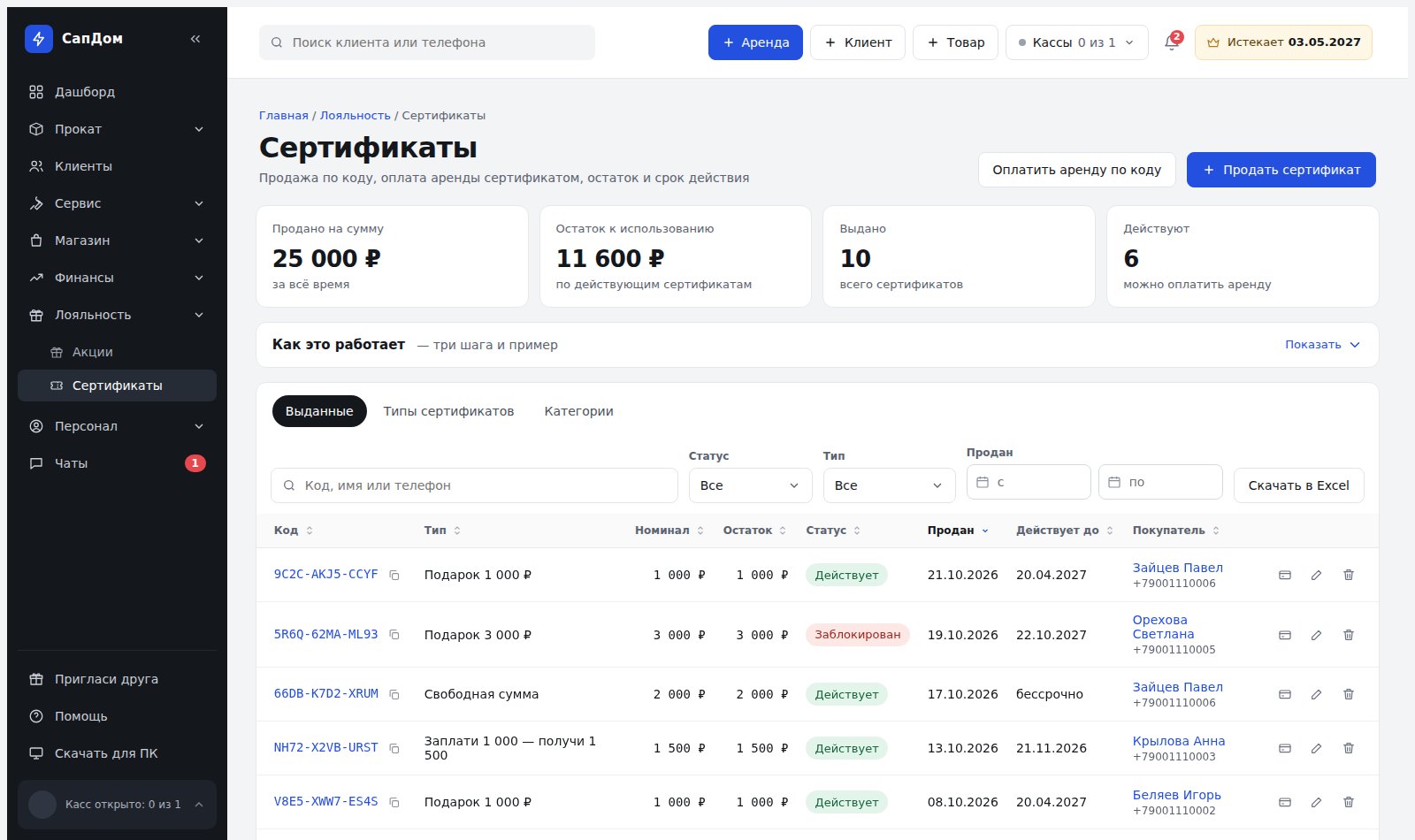Image resolution: width=1415 pixels, height=840 pixels.
Task: Copy code 66DB-K7D2-XRUM icon
Action: coord(394,695)
